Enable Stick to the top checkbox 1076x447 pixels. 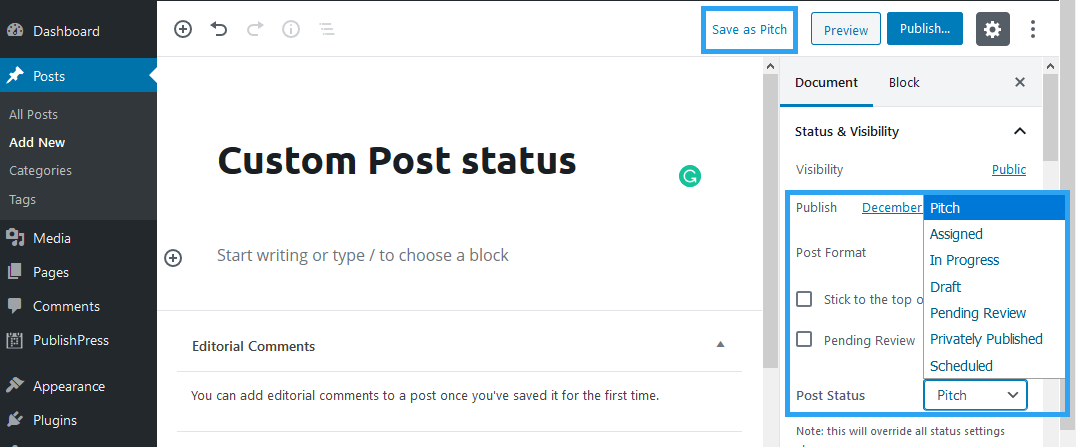point(804,299)
